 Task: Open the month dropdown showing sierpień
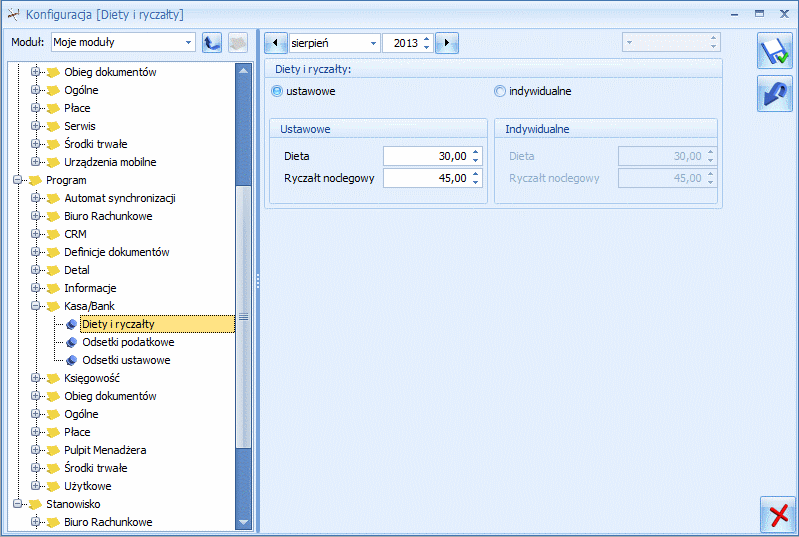tap(374, 43)
